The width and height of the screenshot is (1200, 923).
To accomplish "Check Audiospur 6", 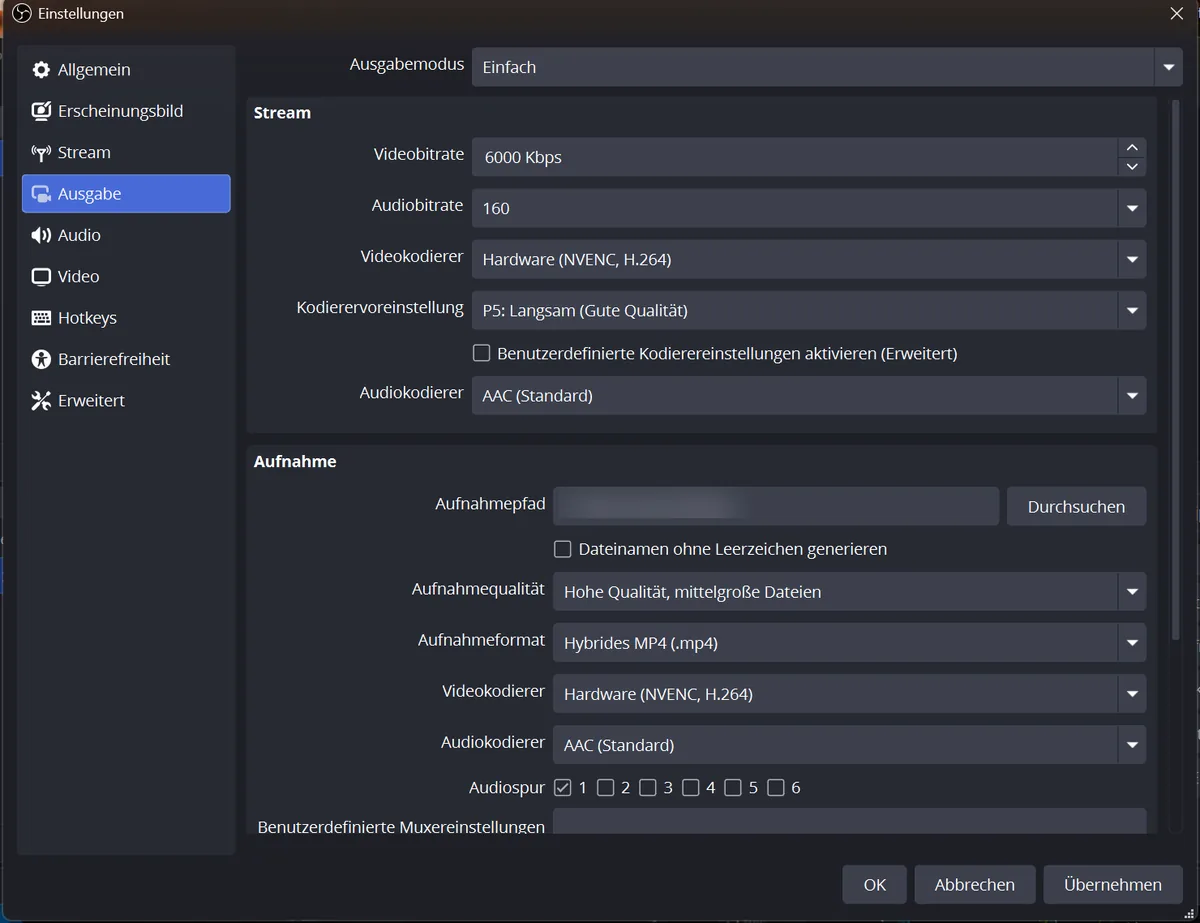I will click(x=776, y=788).
